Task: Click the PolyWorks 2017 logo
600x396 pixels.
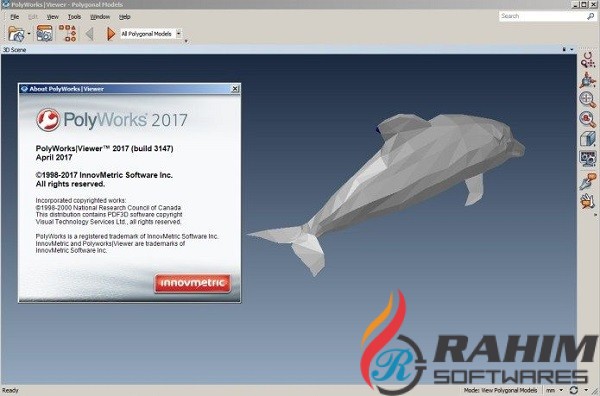Action: click(112, 120)
